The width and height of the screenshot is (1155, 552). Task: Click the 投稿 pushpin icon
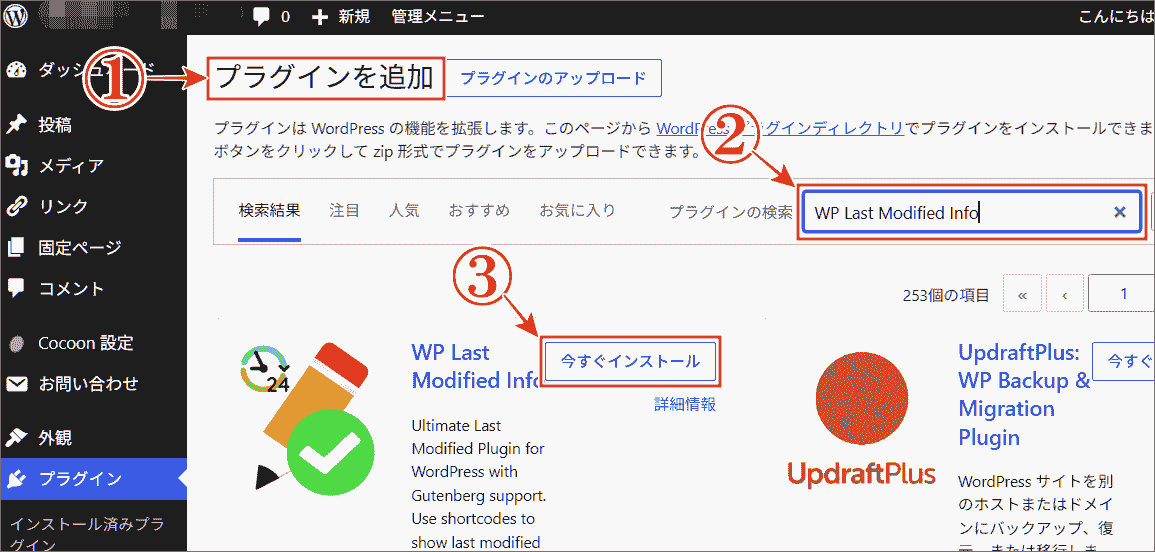tap(16, 125)
